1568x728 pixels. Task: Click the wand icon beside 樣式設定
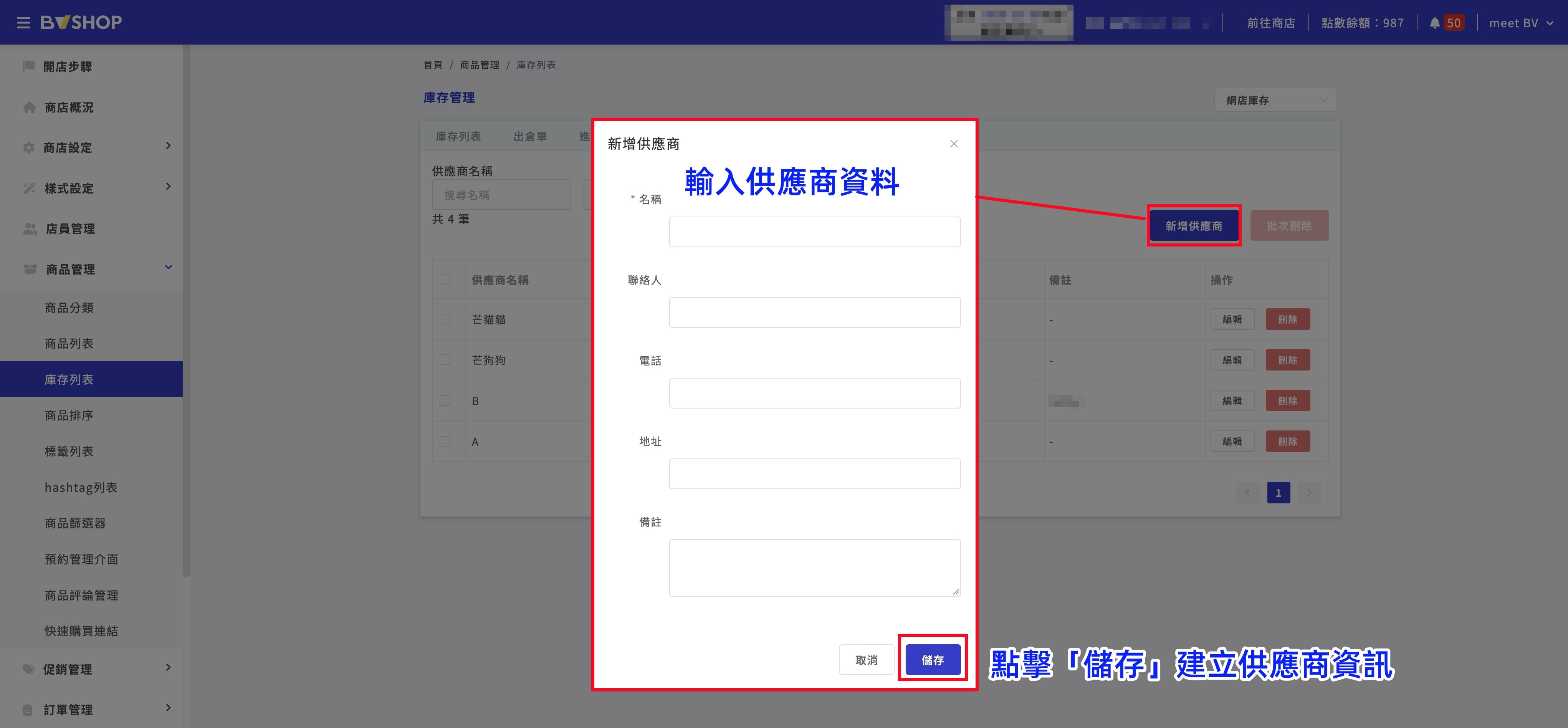[x=29, y=188]
